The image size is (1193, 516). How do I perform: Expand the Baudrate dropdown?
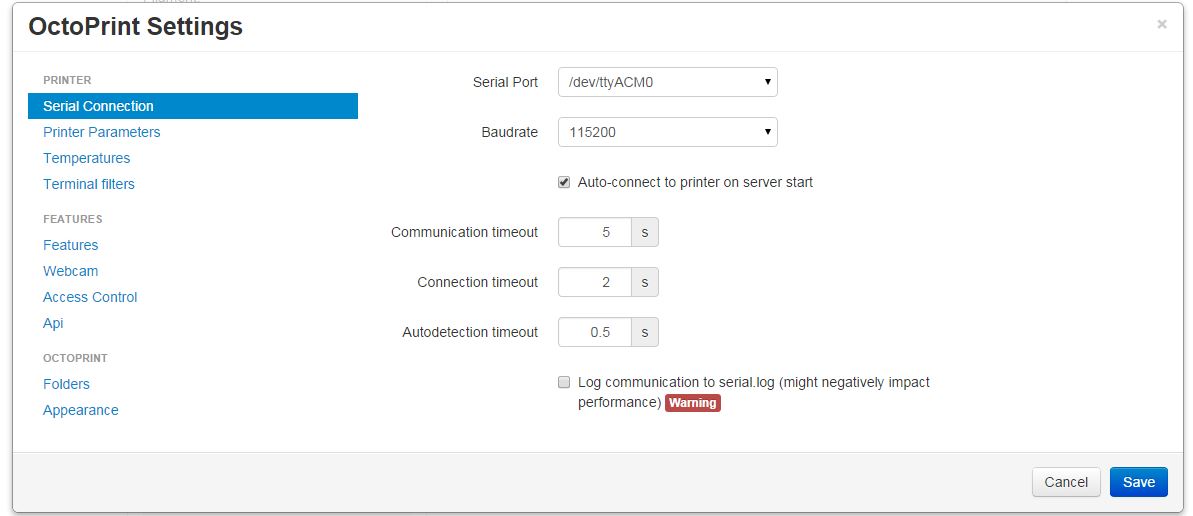[x=667, y=132]
